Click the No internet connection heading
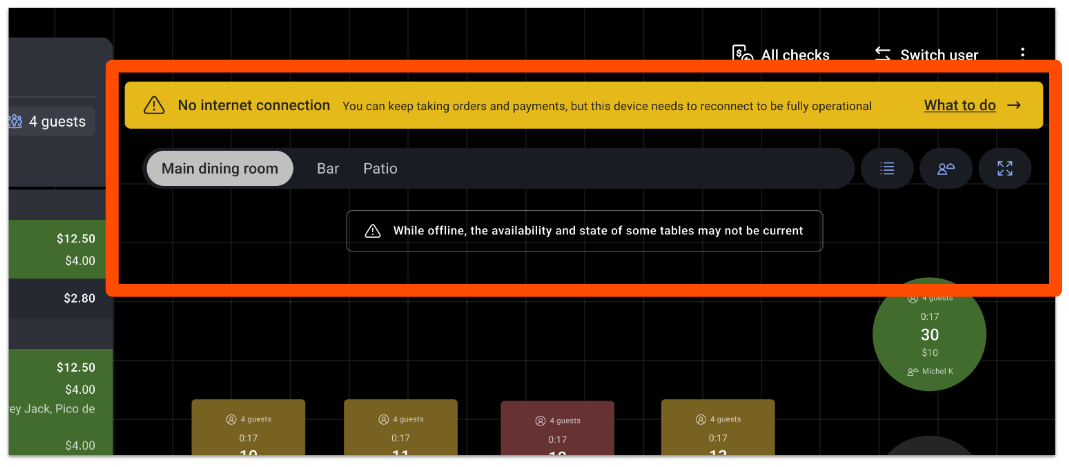Viewport: 1069px width, 467px height. (x=253, y=105)
